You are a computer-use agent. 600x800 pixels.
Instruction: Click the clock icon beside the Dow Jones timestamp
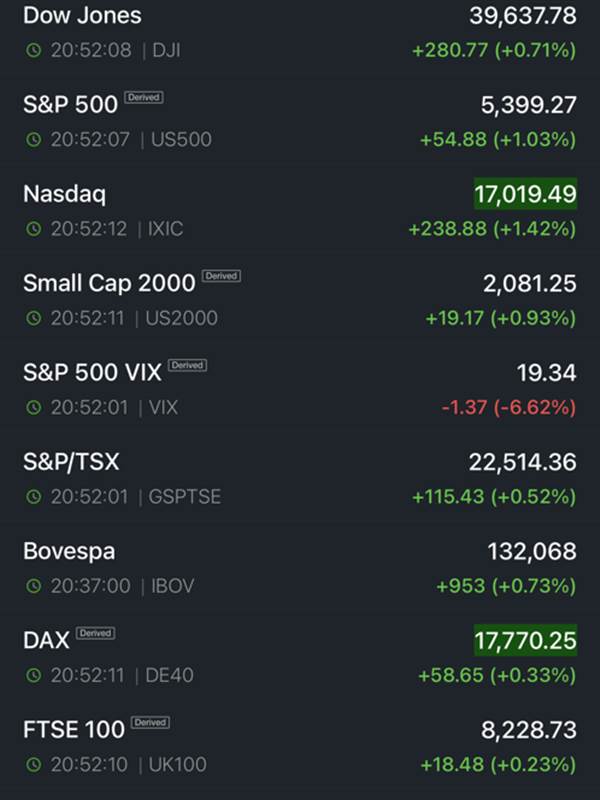coord(34,50)
